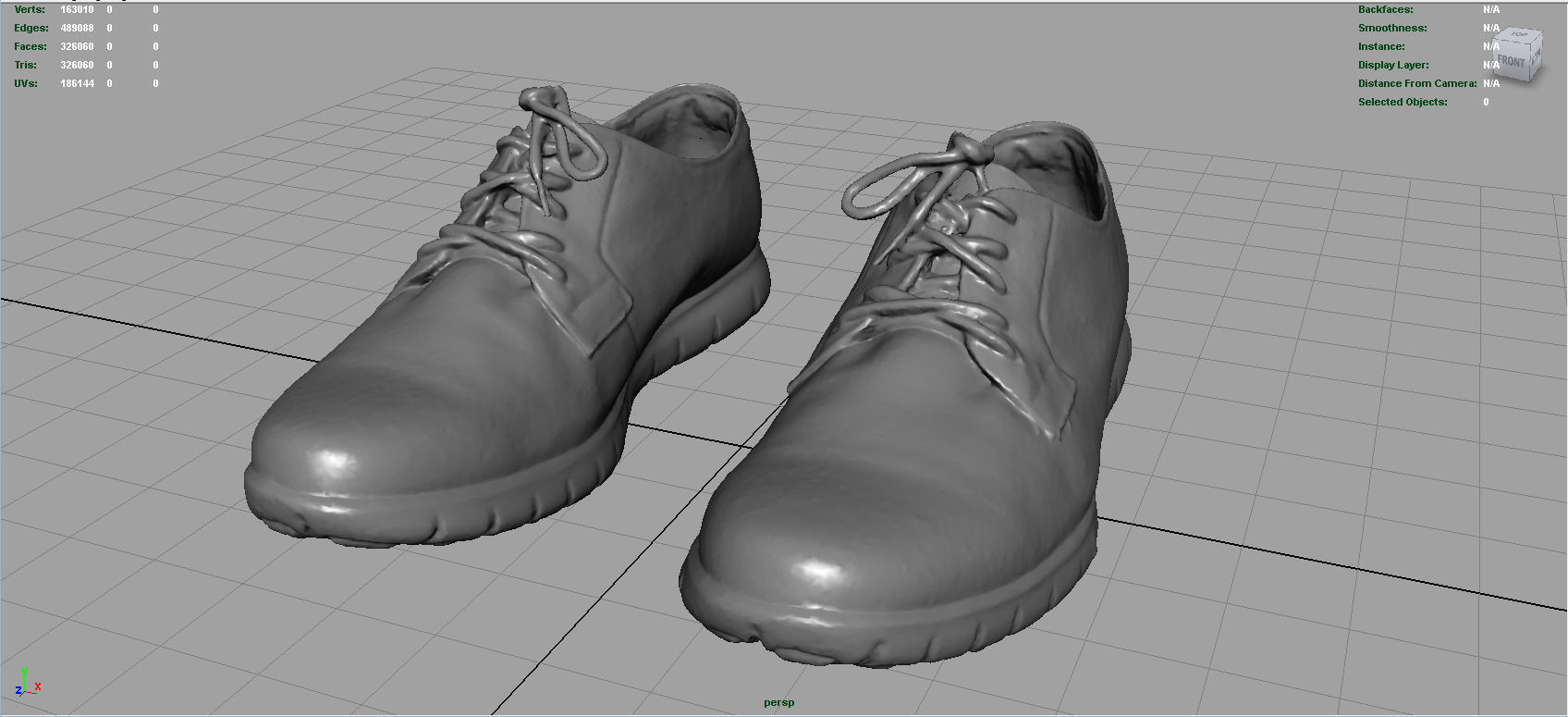Image resolution: width=1568 pixels, height=717 pixels.
Task: Click the FRONT face of the view cube
Action: tap(1511, 61)
